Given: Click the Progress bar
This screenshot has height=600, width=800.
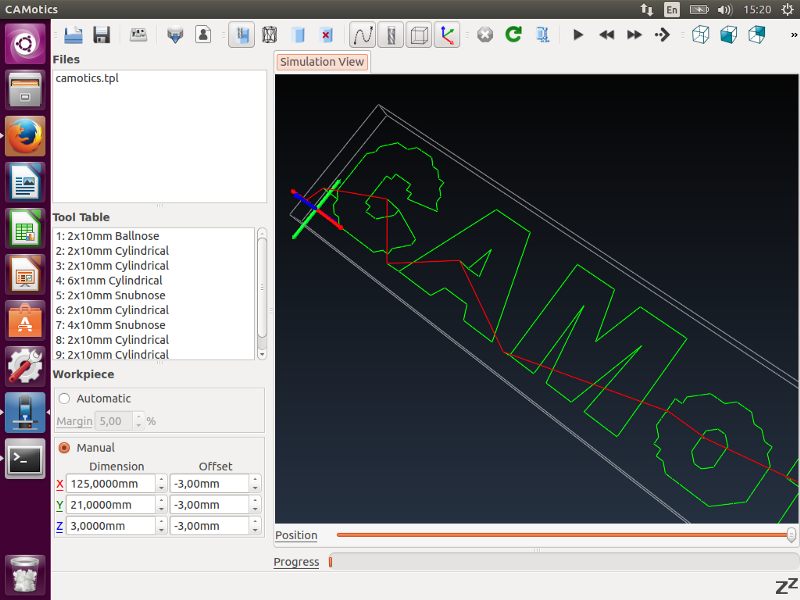Looking at the screenshot, I should pyautogui.click(x=563, y=562).
